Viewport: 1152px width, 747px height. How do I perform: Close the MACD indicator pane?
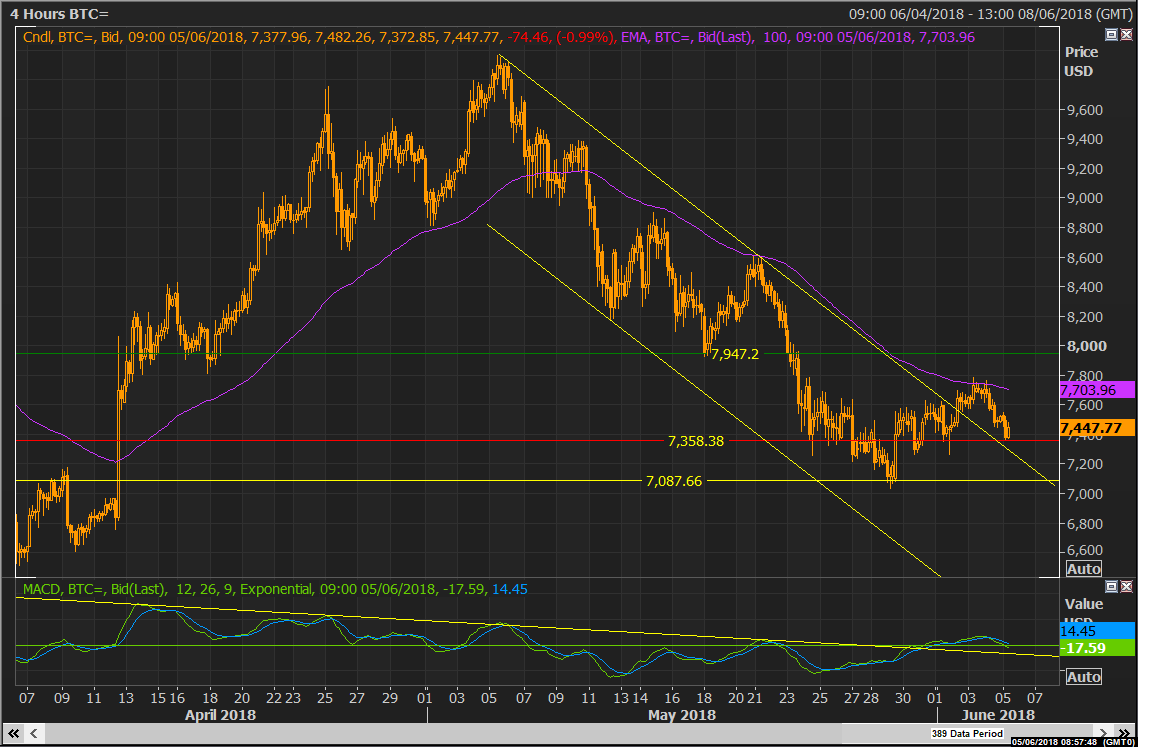(1126, 587)
